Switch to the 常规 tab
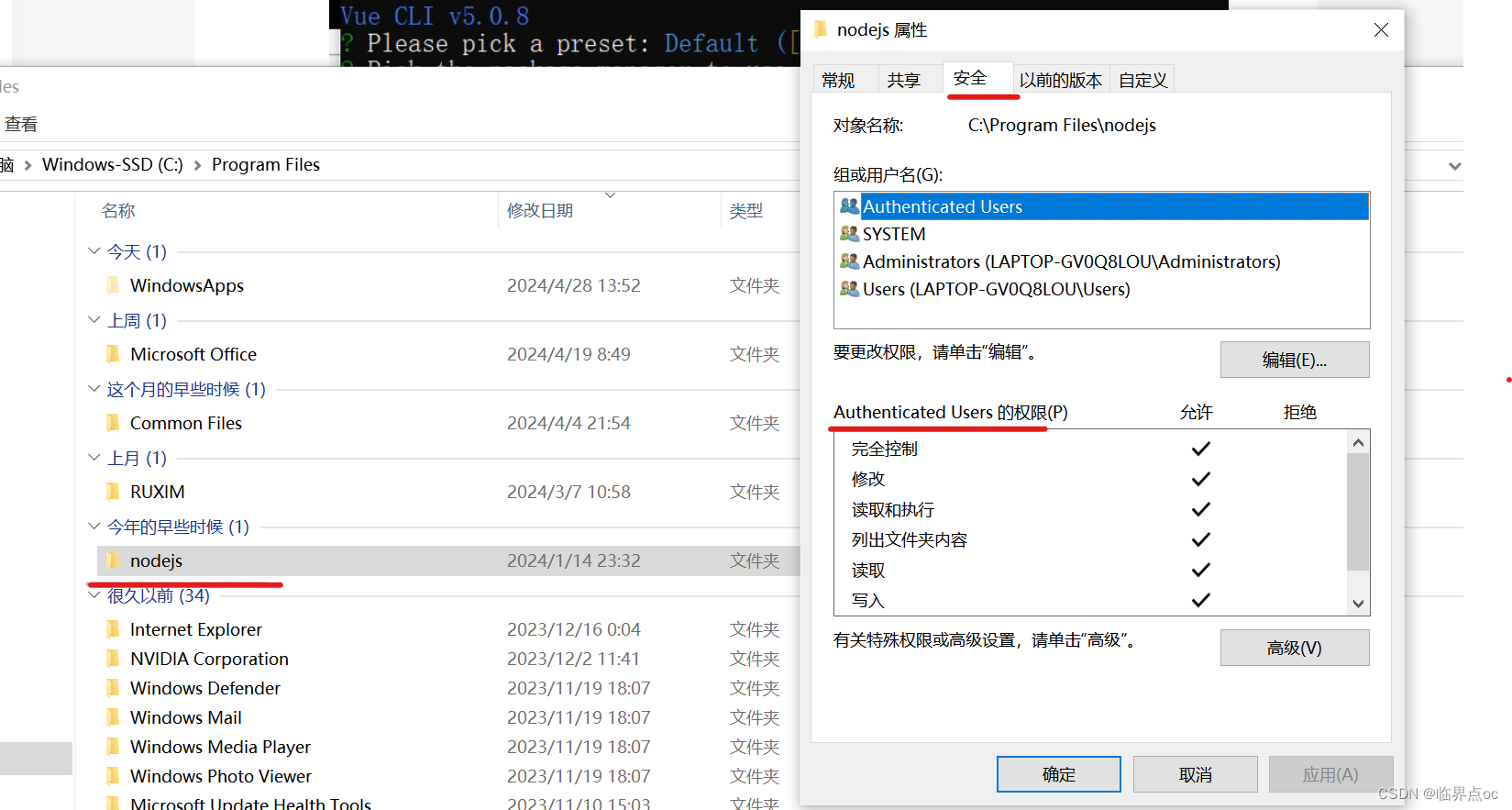Screen dimensions: 1512x810 coord(838,81)
